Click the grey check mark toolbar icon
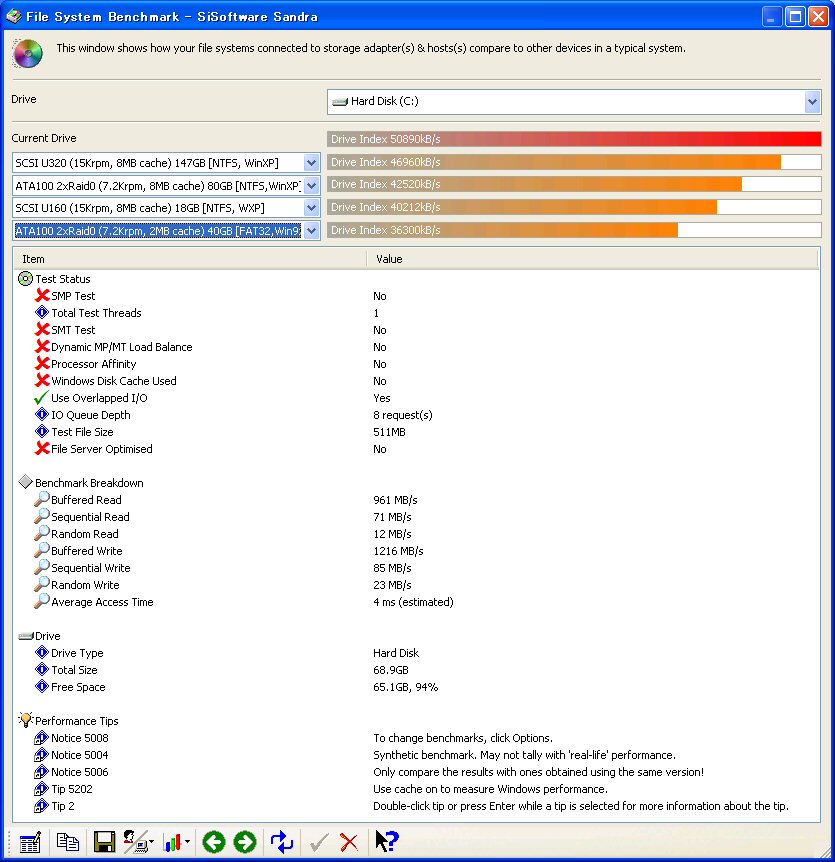 click(x=319, y=842)
